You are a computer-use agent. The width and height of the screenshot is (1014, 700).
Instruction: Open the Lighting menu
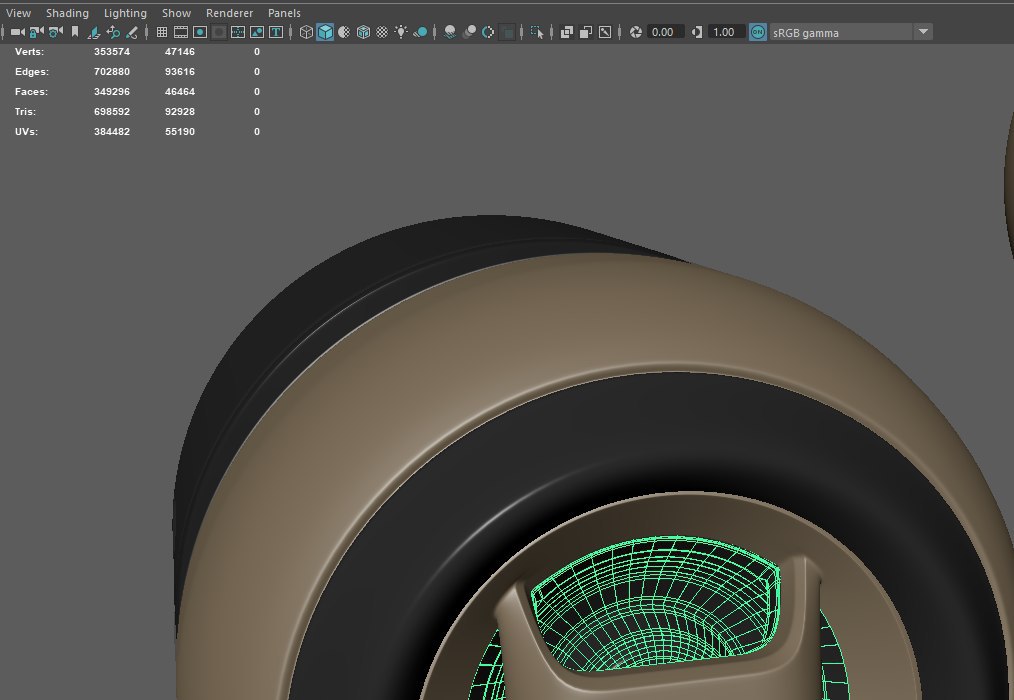[125, 13]
